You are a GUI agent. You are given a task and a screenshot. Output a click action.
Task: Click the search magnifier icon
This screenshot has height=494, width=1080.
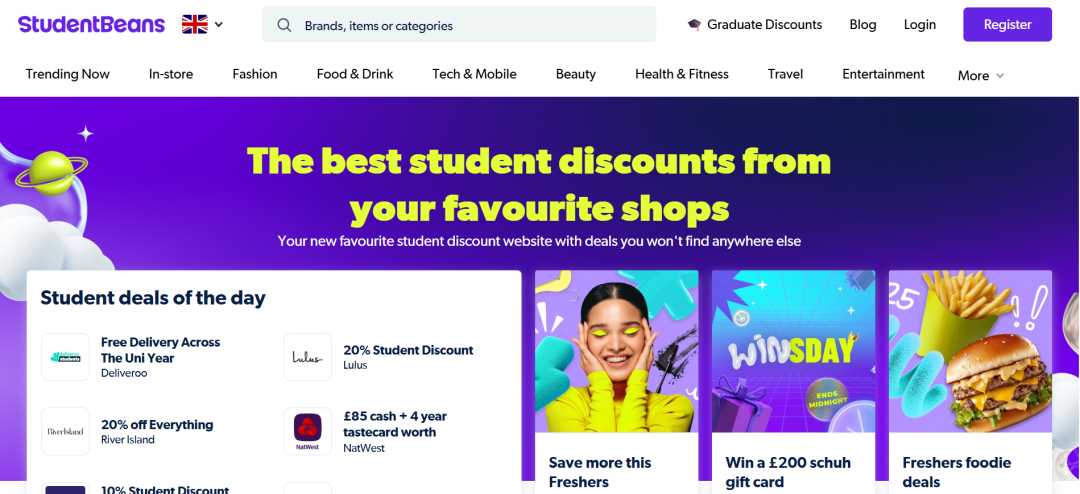tap(284, 25)
